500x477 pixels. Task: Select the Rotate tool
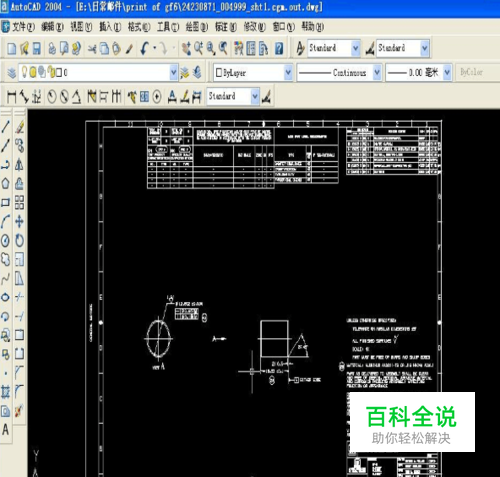pos(20,240)
